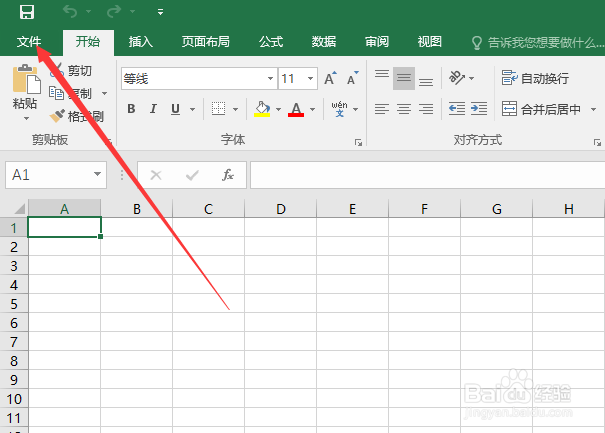
Task: Click the Increase Indent icon
Action: coord(479,109)
